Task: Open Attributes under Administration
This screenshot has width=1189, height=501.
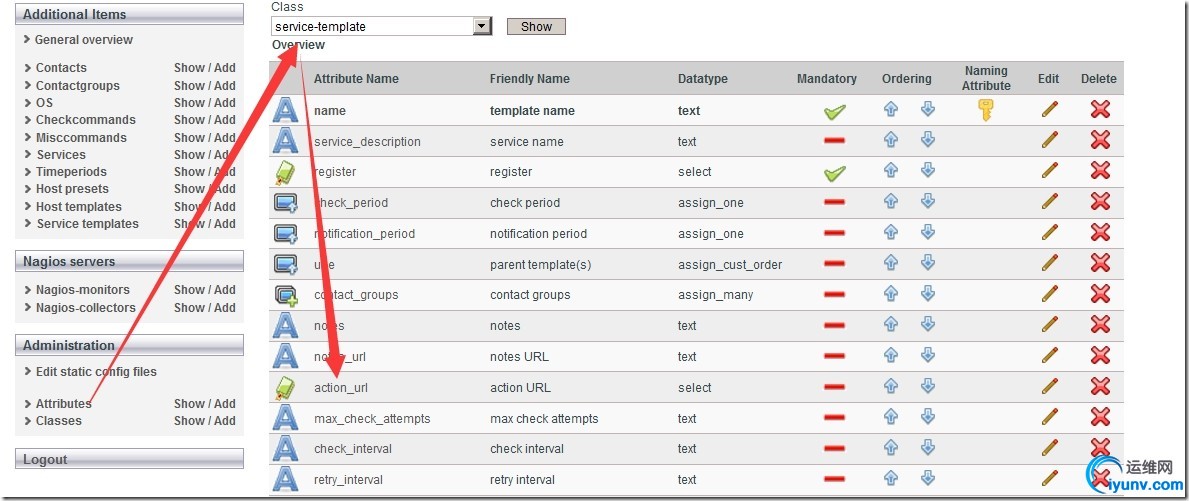Action: click(63, 404)
